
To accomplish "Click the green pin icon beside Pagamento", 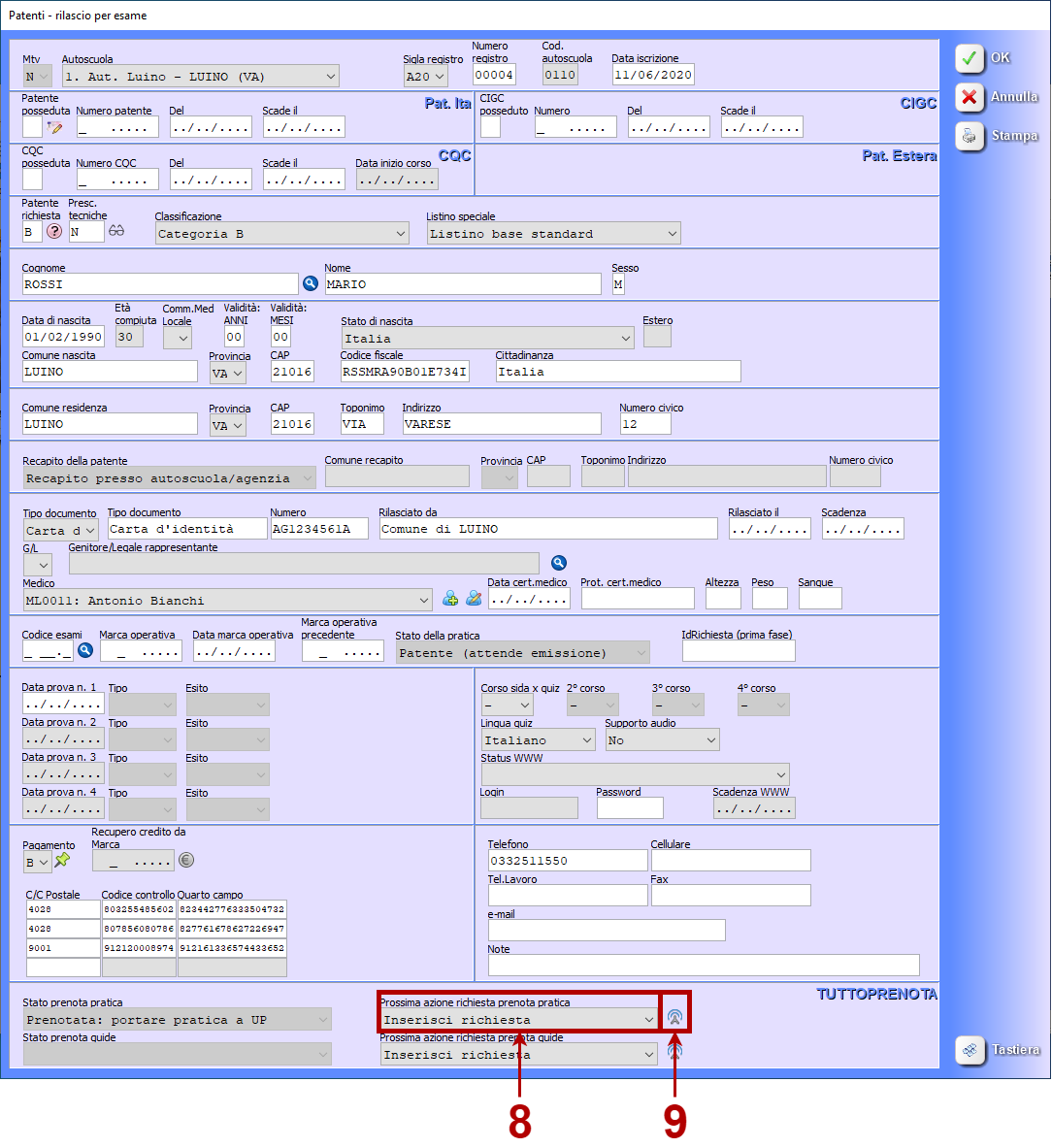I will (x=62, y=861).
